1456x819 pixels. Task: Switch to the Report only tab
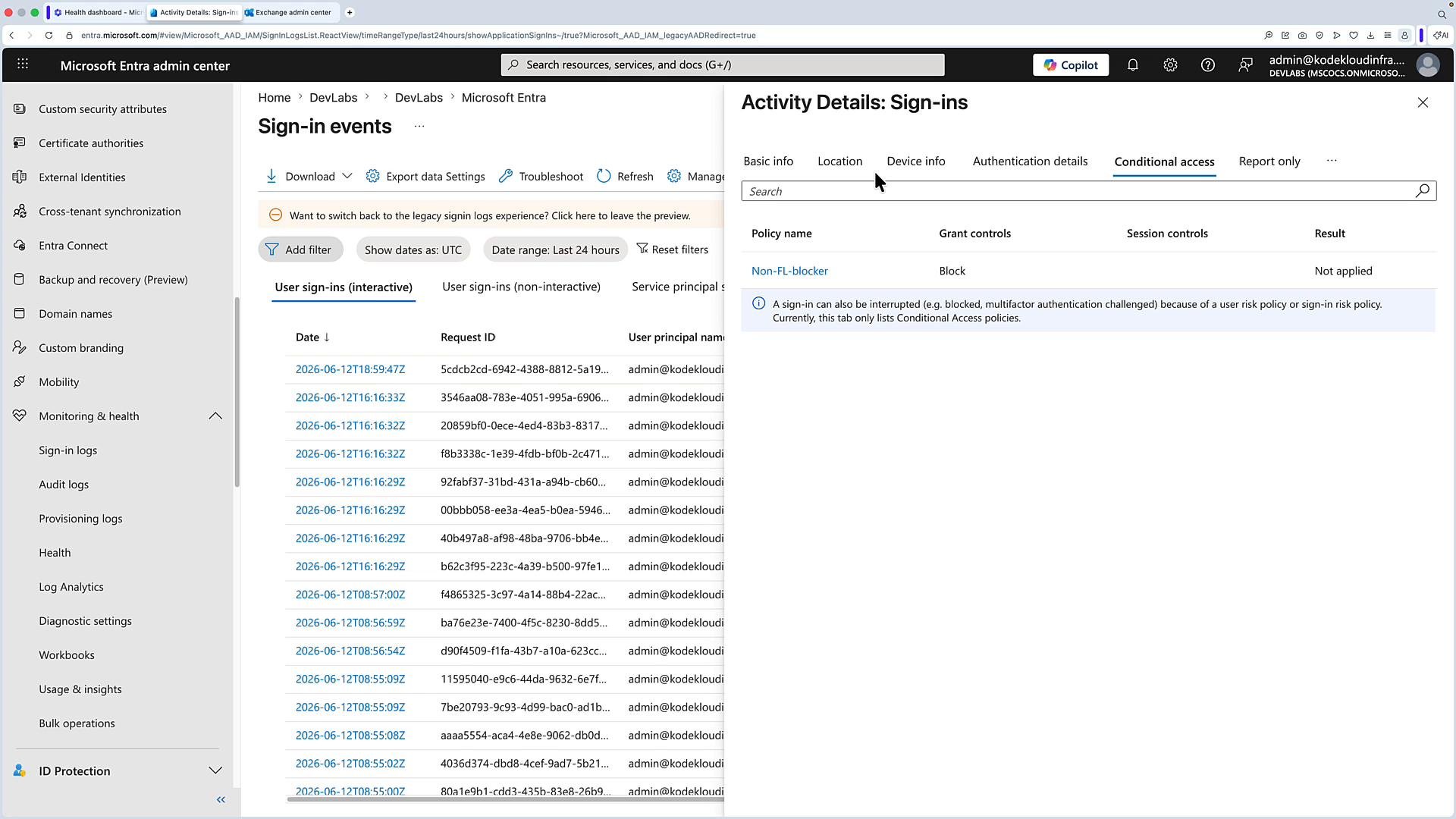click(x=1269, y=161)
